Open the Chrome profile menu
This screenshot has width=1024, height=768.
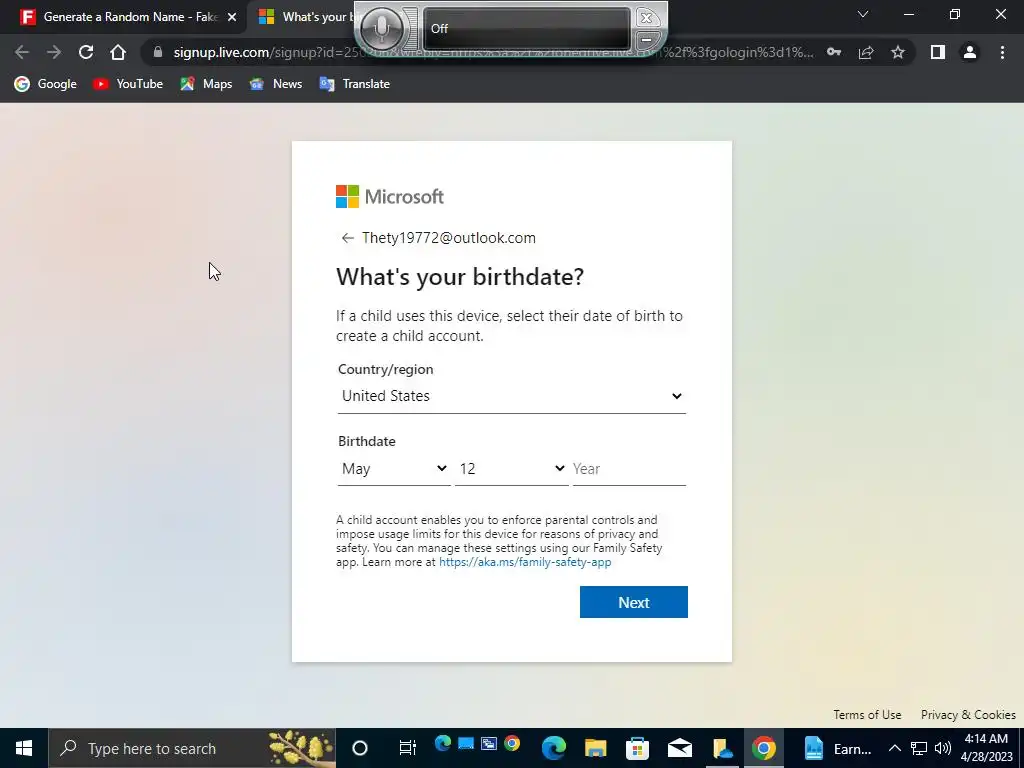[x=970, y=52]
